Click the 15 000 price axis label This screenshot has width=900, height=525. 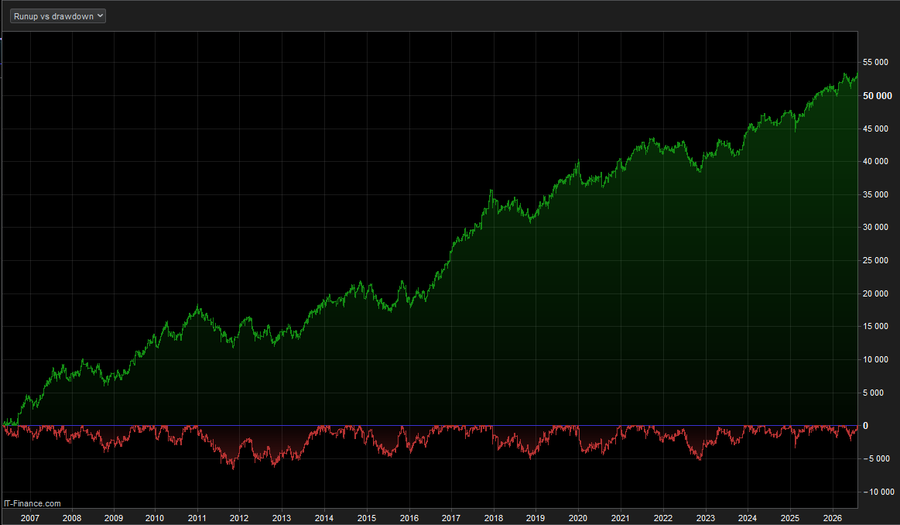875,326
